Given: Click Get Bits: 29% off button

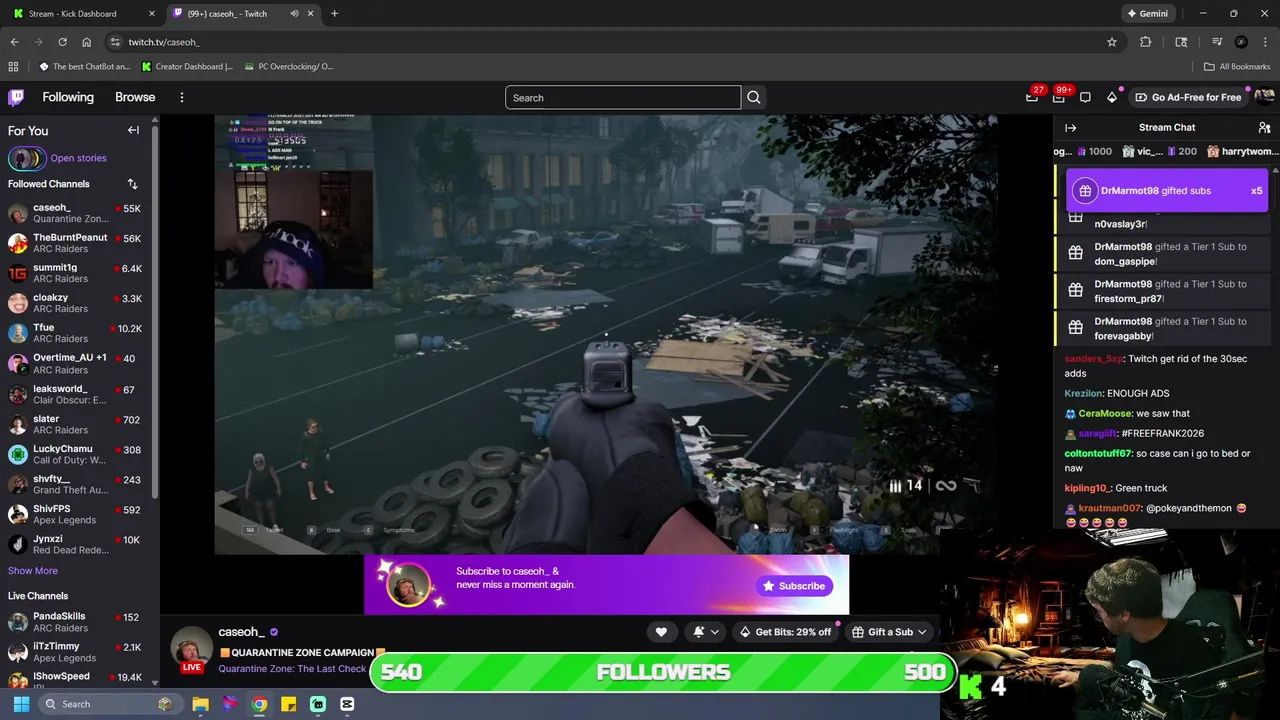Looking at the screenshot, I should pyautogui.click(x=785, y=632).
